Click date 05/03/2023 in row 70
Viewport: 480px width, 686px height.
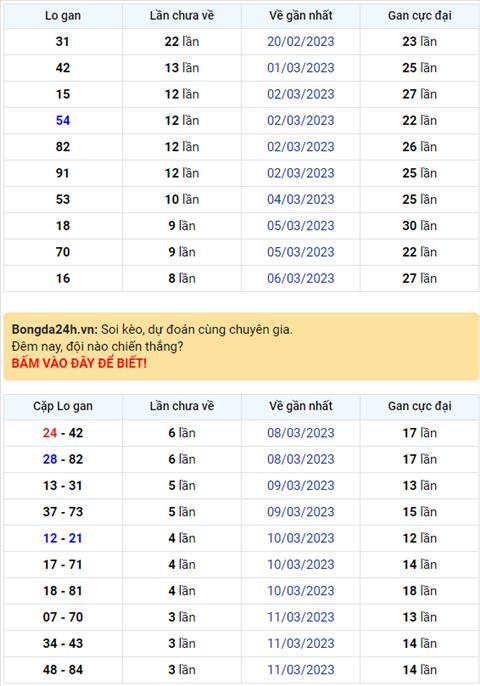click(301, 252)
